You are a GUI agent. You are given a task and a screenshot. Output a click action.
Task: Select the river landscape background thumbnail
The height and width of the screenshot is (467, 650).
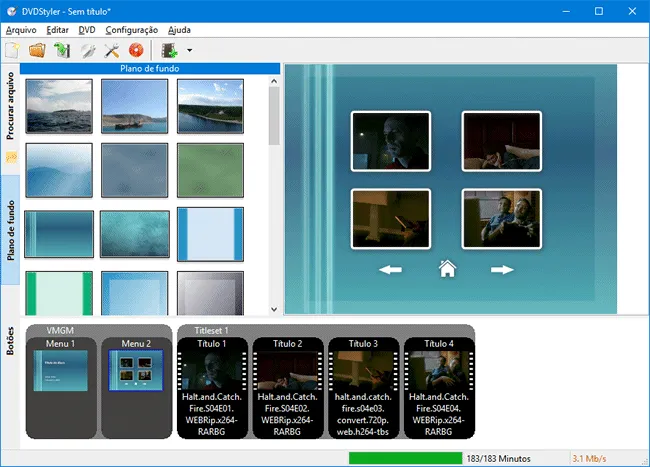tap(210, 106)
